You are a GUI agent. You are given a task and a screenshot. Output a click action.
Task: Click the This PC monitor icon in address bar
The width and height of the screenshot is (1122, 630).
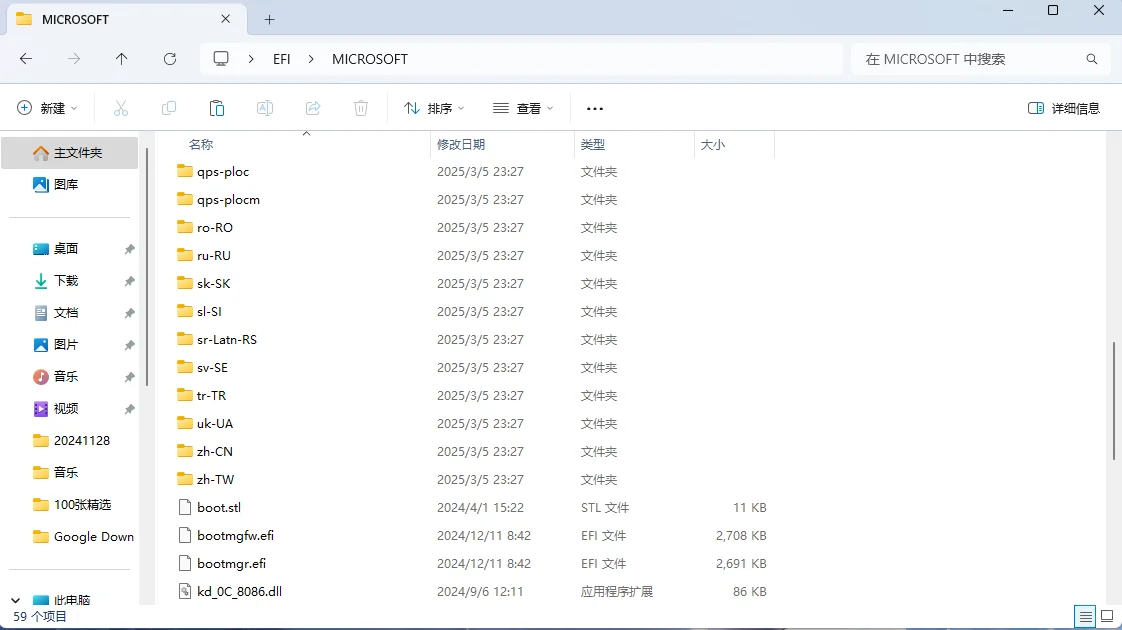[x=221, y=59]
